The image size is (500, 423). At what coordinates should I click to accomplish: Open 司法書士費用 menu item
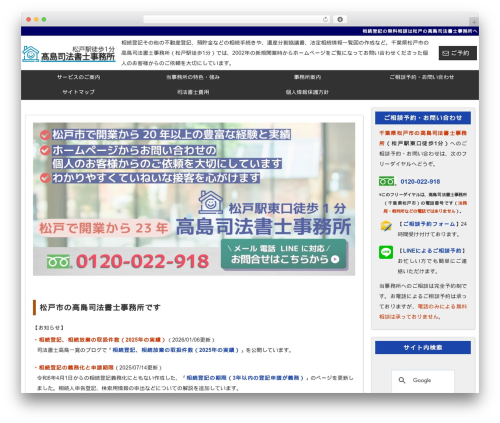tap(193, 92)
